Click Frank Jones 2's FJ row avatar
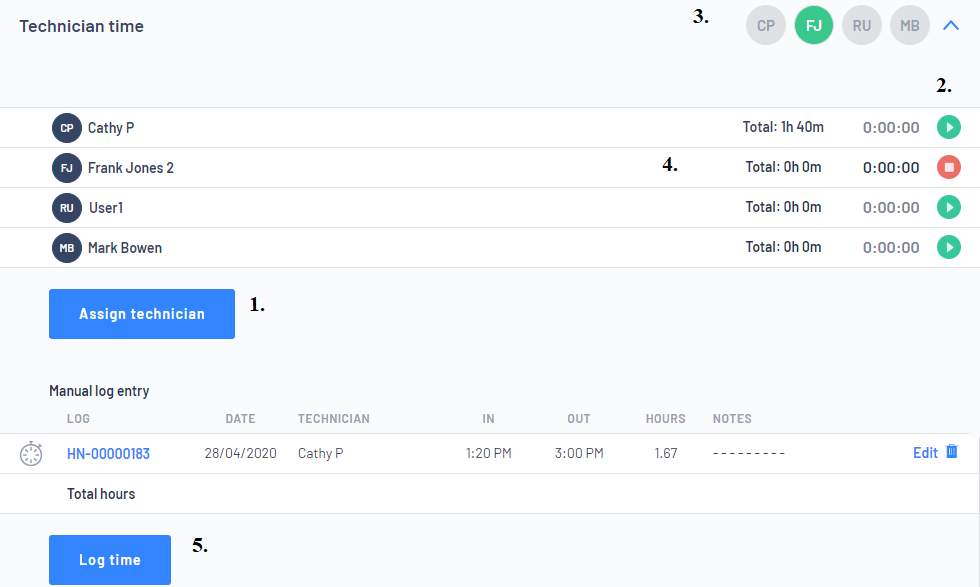The image size is (980, 587). tap(67, 168)
